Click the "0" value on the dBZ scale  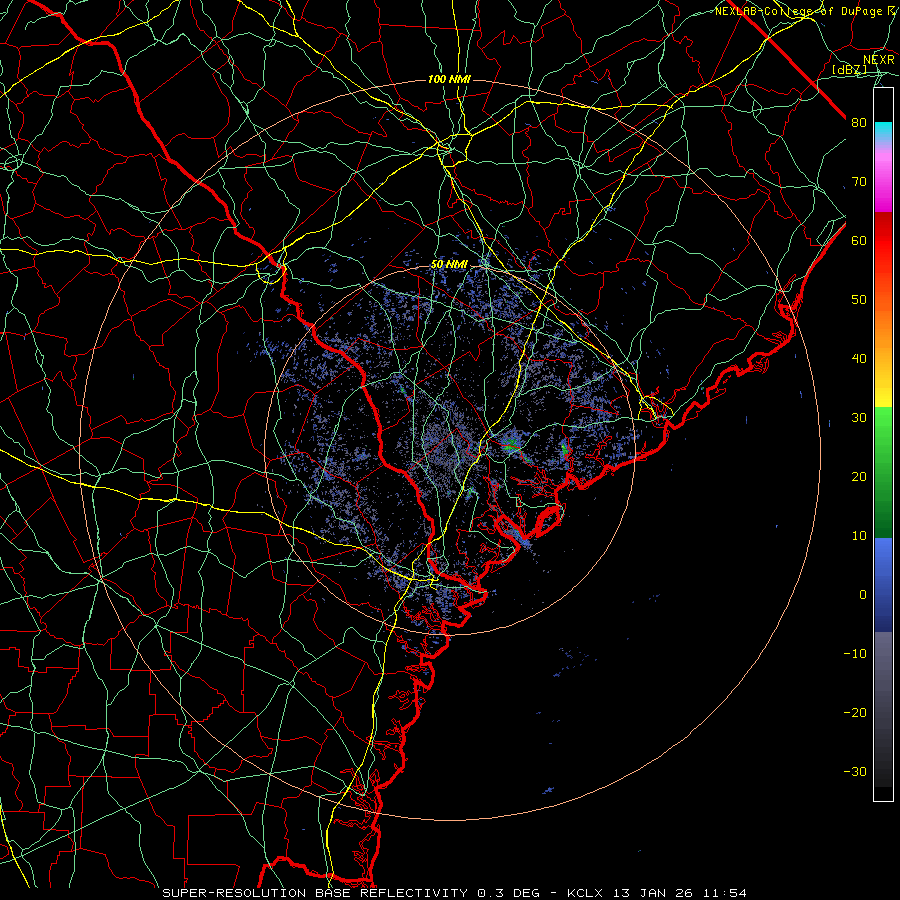click(863, 595)
